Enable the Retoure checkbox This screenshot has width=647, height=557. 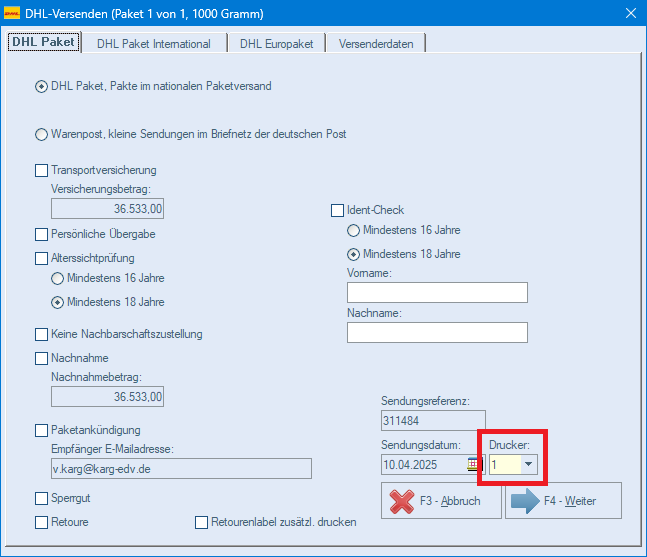(41, 522)
